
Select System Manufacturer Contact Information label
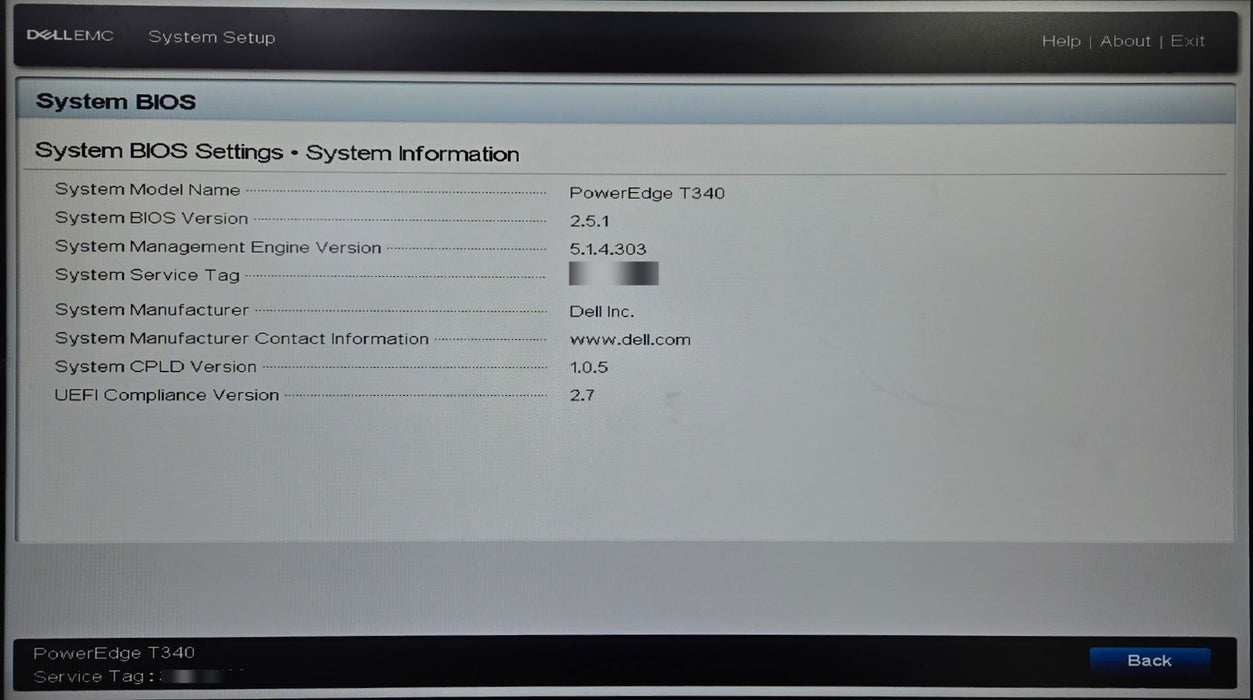click(242, 339)
